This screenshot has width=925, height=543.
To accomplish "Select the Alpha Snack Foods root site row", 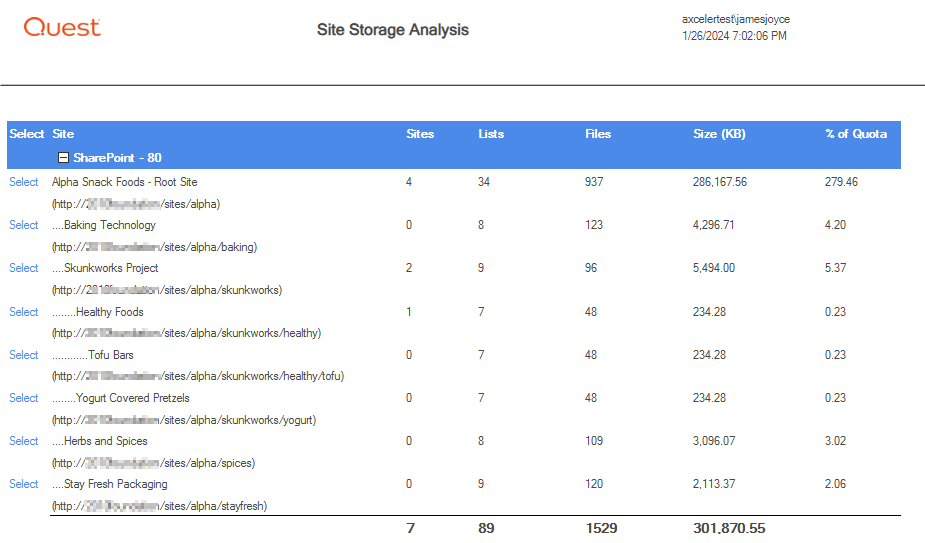I will tap(24, 182).
